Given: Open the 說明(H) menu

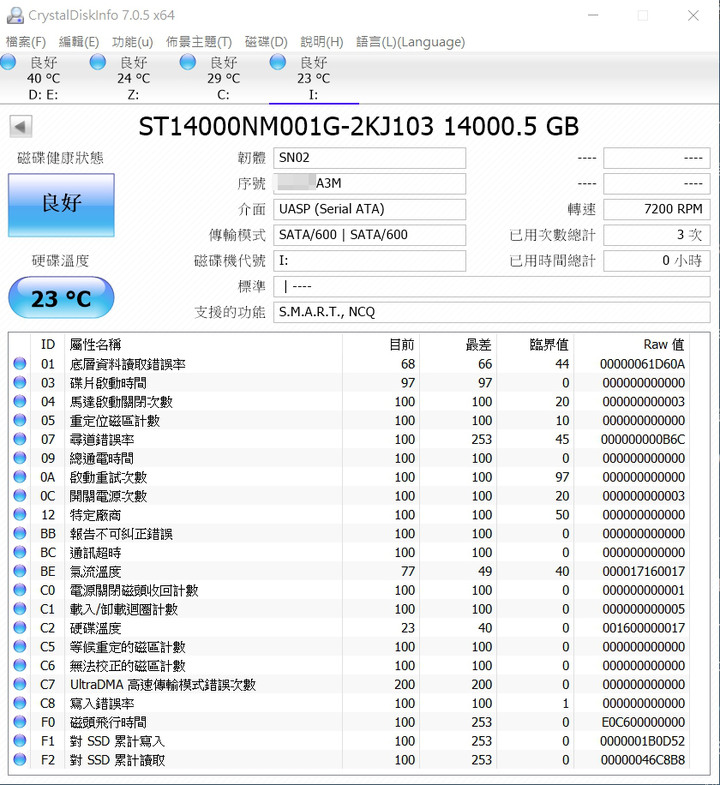Looking at the screenshot, I should (x=321, y=42).
